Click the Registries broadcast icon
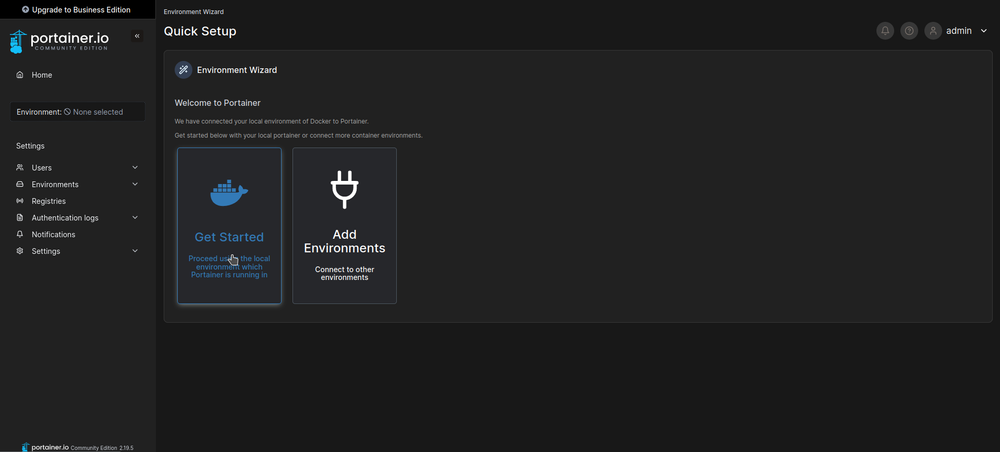1000x452 pixels. click(x=20, y=201)
